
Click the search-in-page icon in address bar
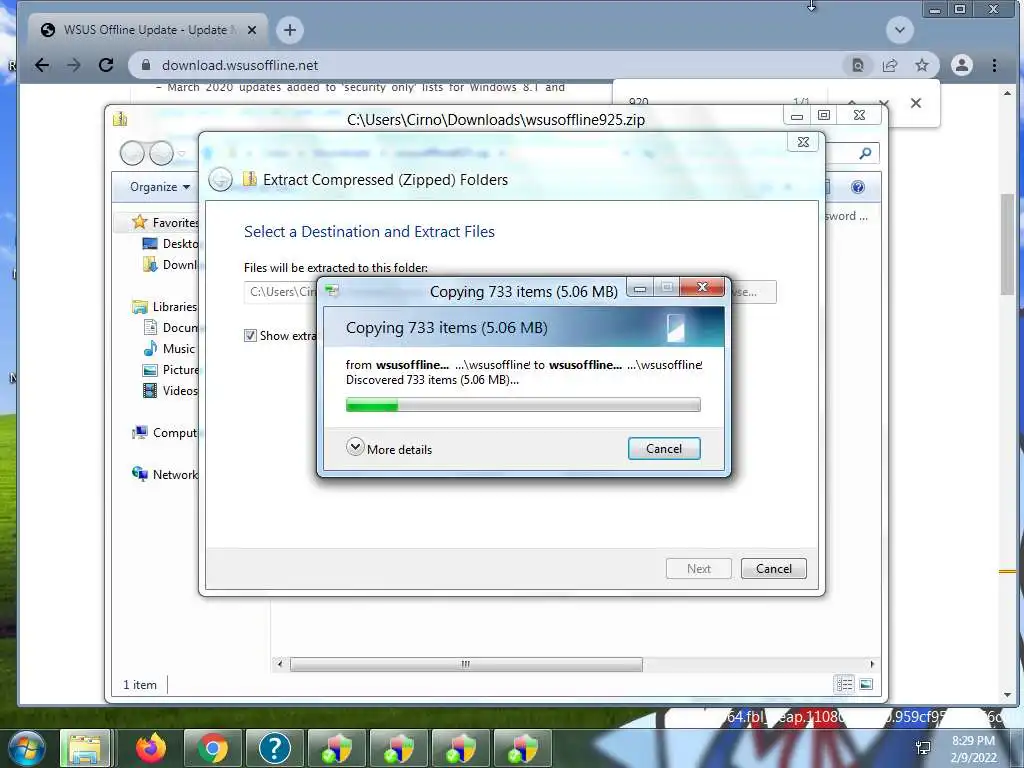(858, 65)
